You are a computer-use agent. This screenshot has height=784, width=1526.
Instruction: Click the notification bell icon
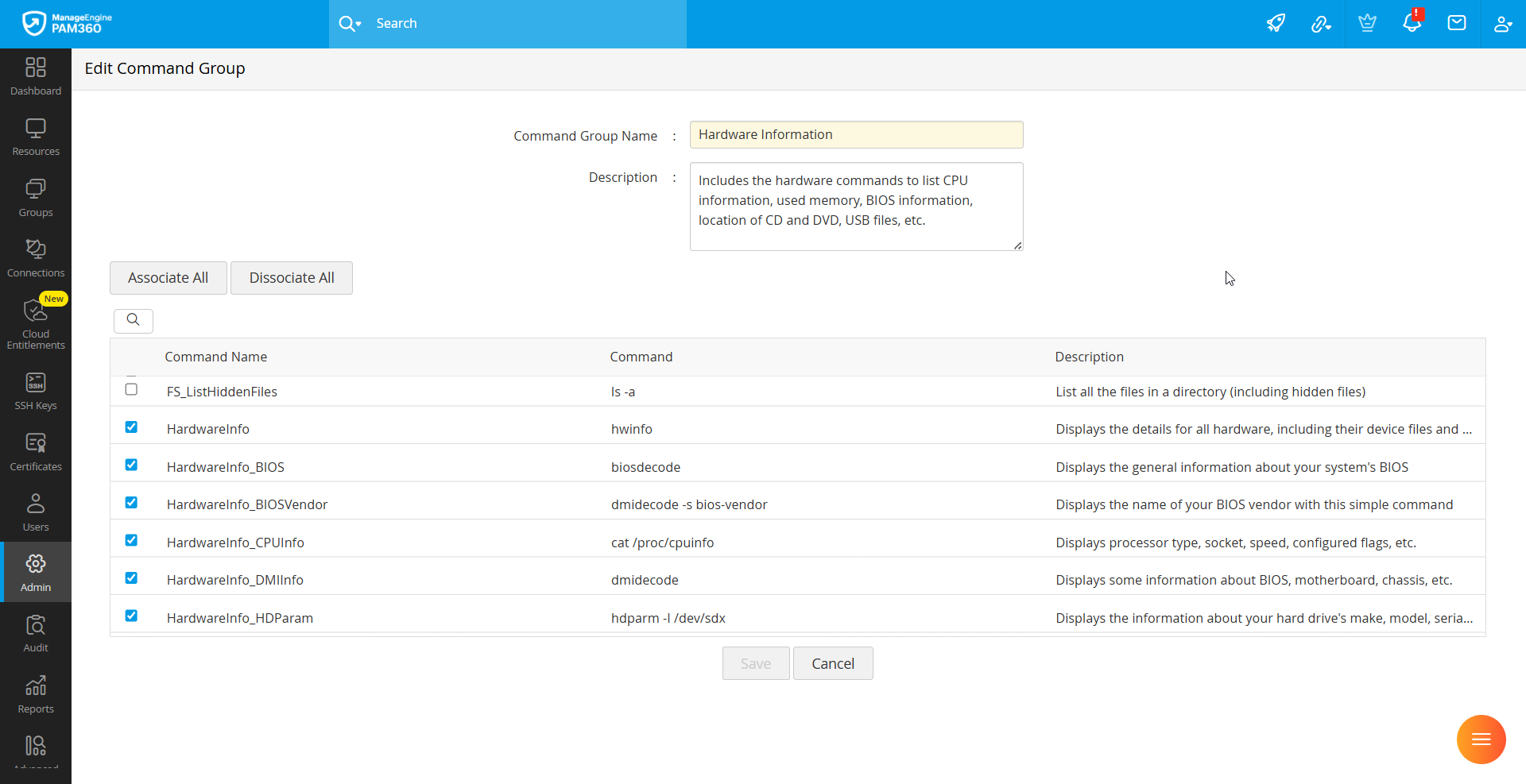point(1412,23)
